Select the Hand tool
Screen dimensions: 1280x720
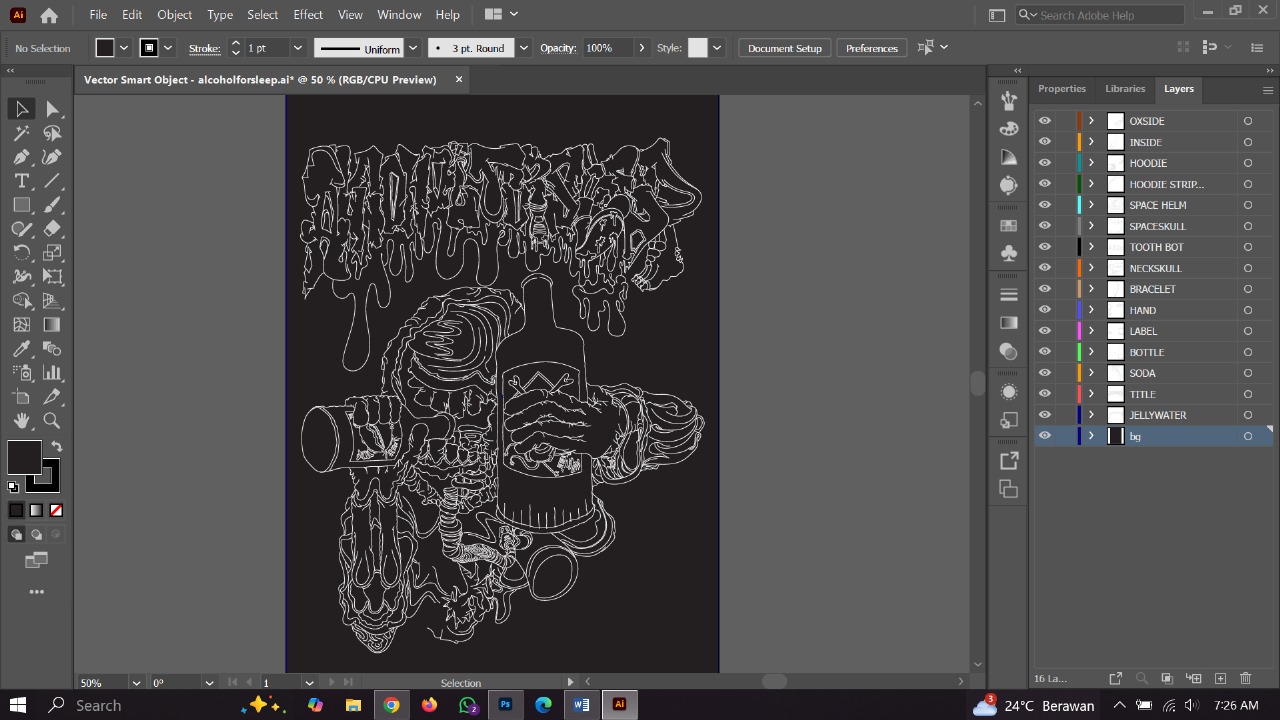coord(21,421)
